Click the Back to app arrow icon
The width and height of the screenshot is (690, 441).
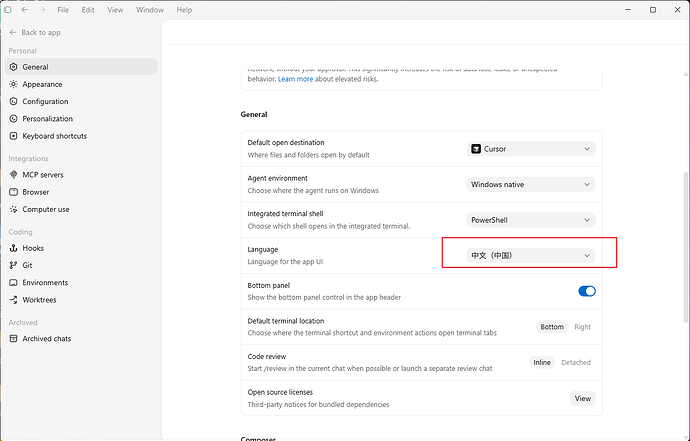13,33
